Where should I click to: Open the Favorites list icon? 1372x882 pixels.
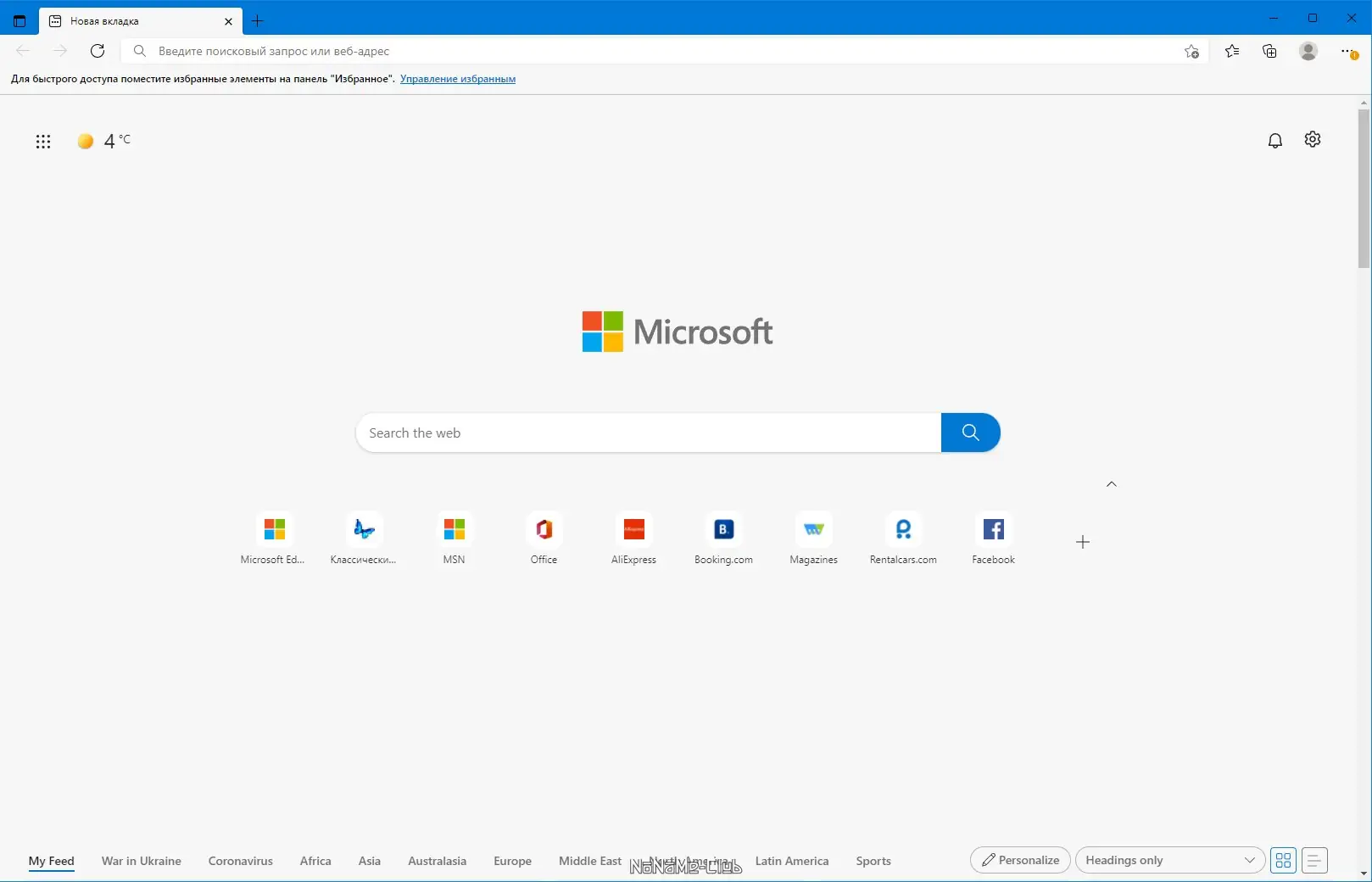click(1232, 51)
